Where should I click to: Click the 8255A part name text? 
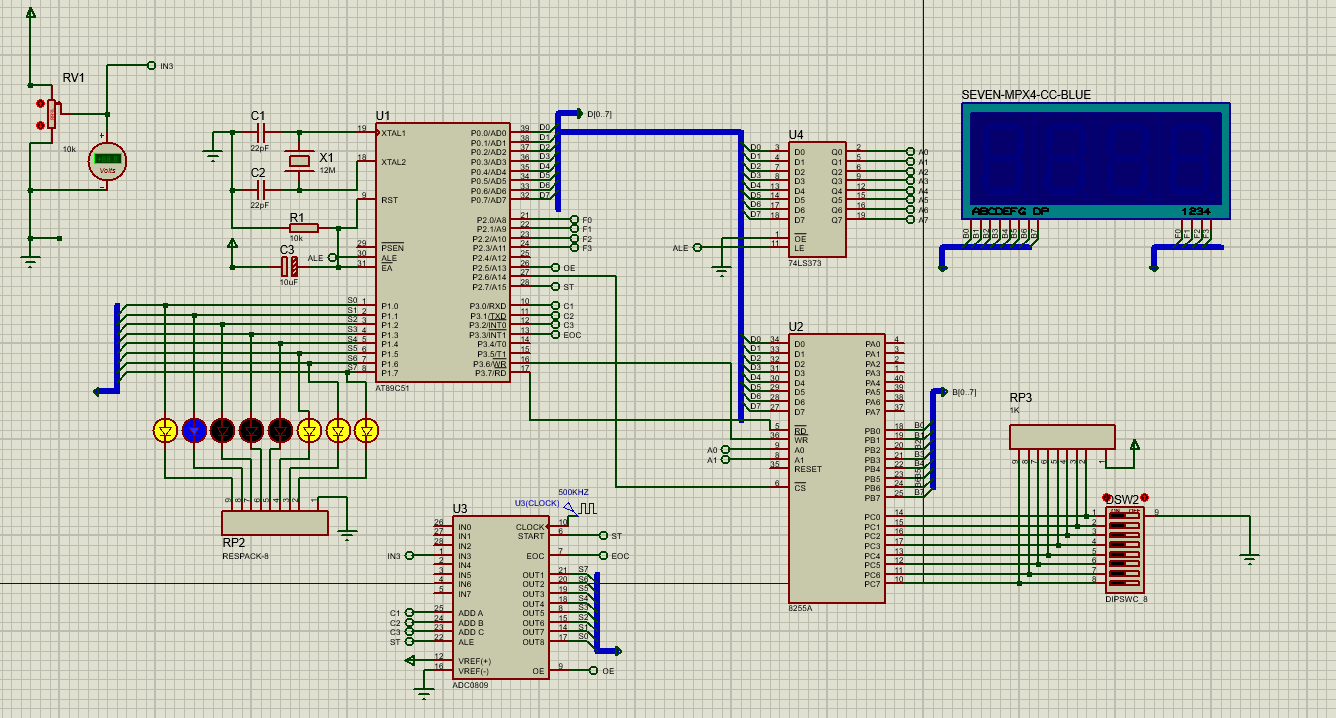[800, 608]
